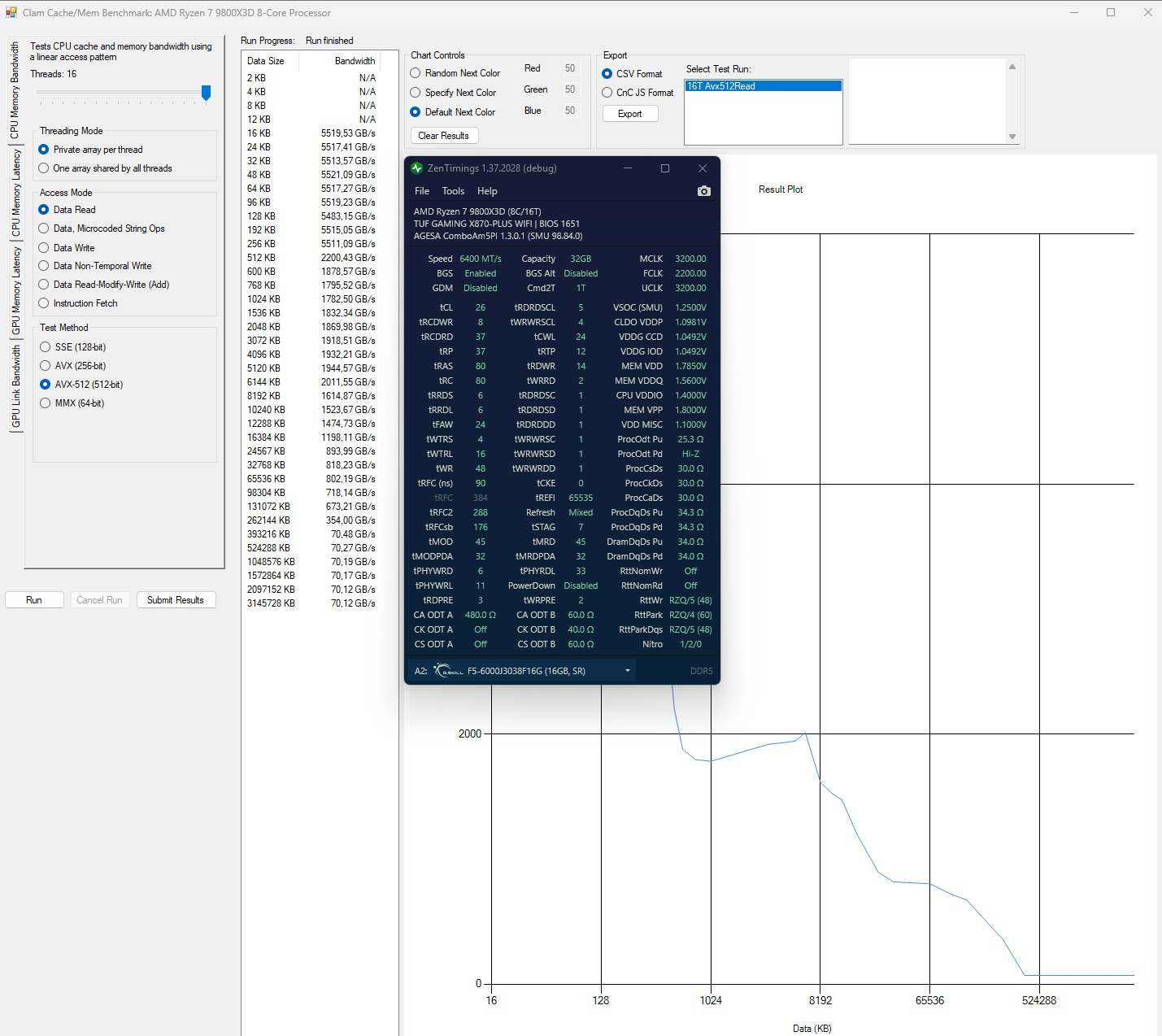Maximize the ZenTimings window
Image resolution: width=1162 pixels, height=1036 pixels.
coord(665,168)
